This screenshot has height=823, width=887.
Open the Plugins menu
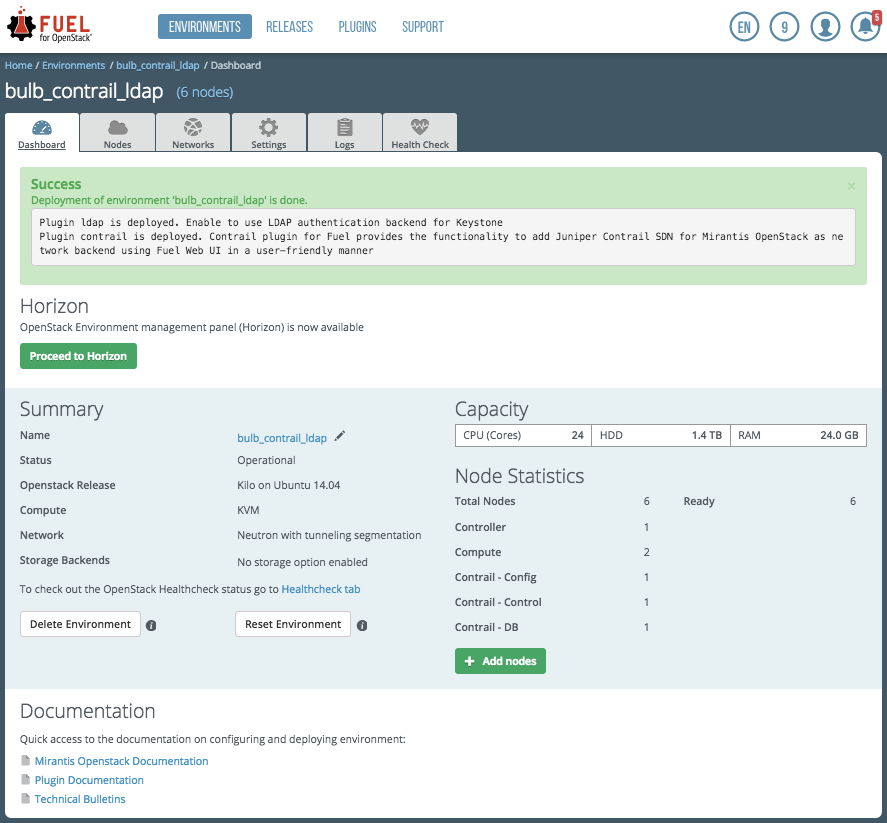click(358, 27)
